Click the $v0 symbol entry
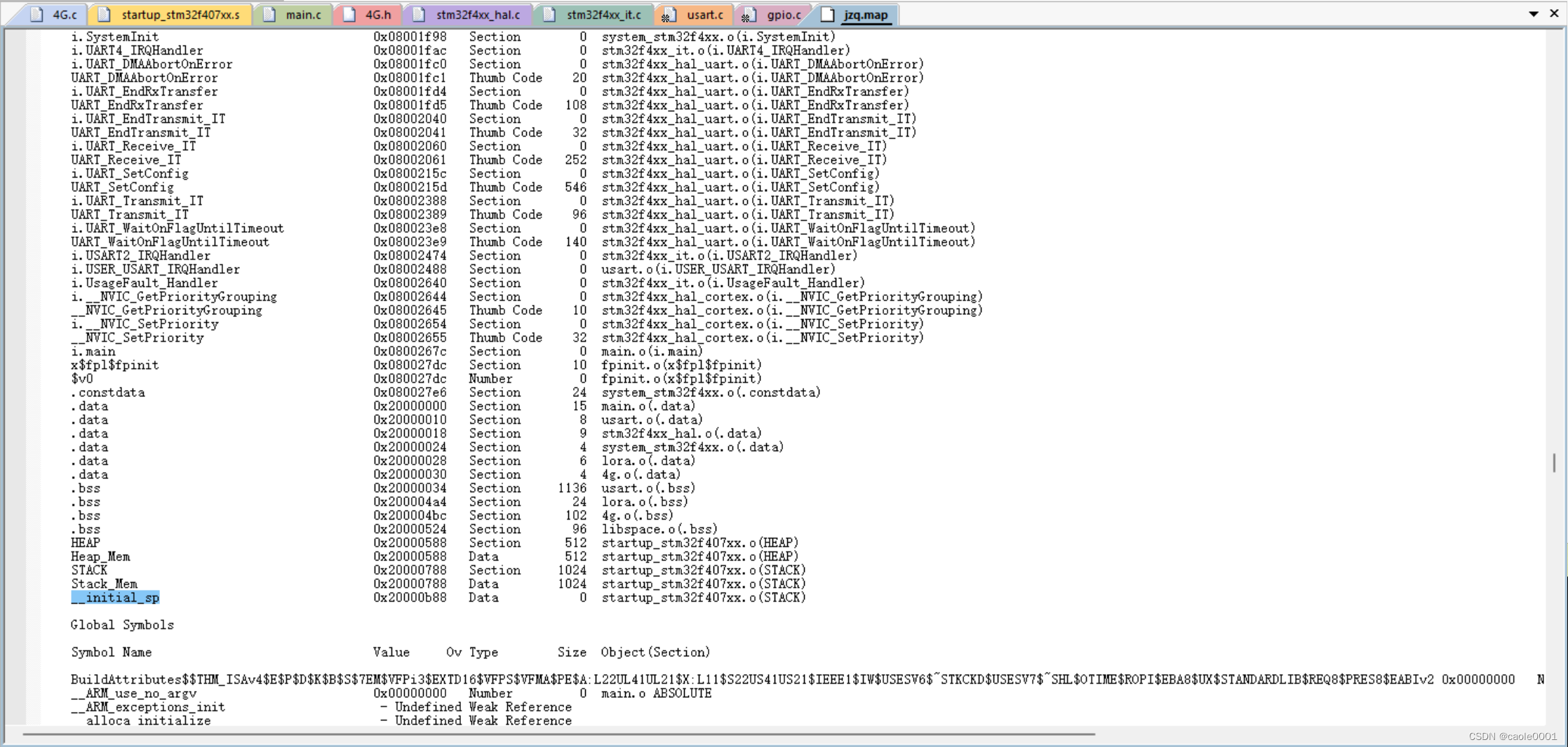The image size is (1568, 747). [x=81, y=379]
